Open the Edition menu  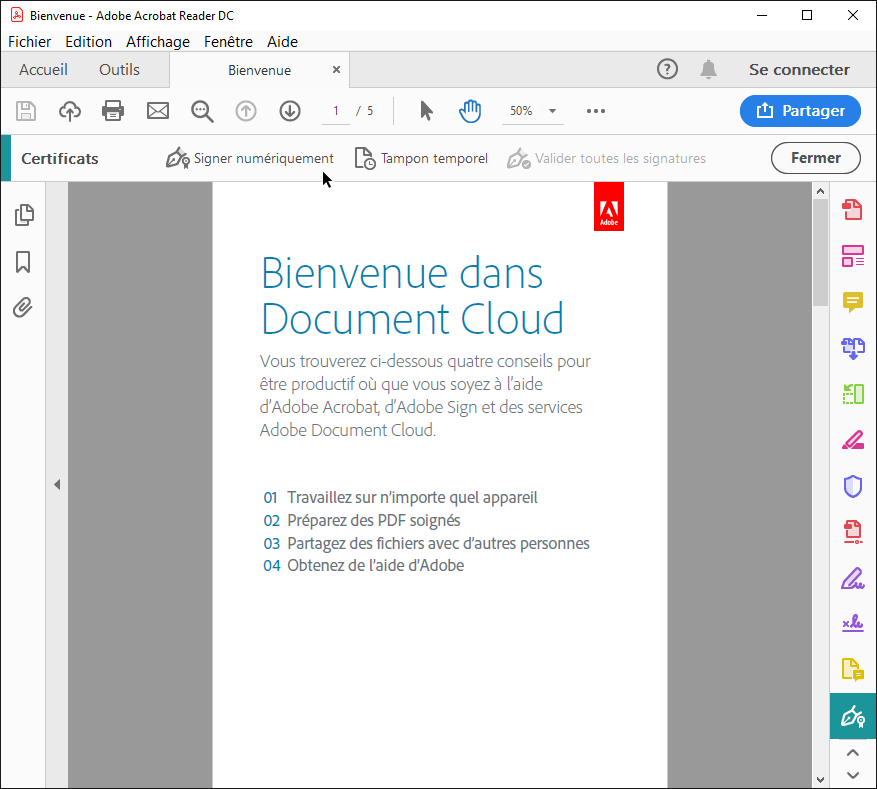pyautogui.click(x=88, y=42)
